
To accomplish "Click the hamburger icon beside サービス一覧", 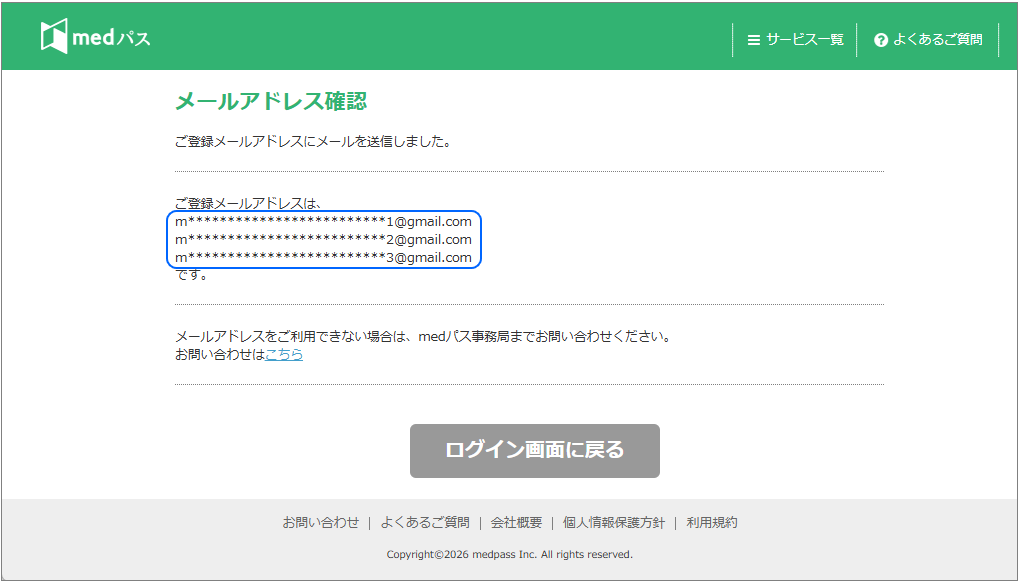I will click(x=754, y=40).
